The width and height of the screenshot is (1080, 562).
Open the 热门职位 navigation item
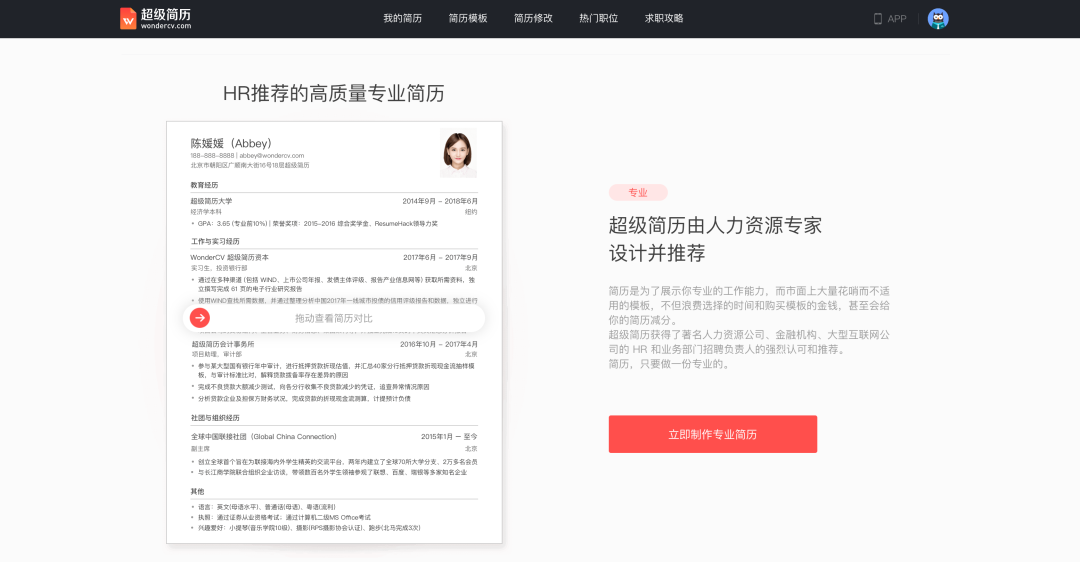point(598,18)
